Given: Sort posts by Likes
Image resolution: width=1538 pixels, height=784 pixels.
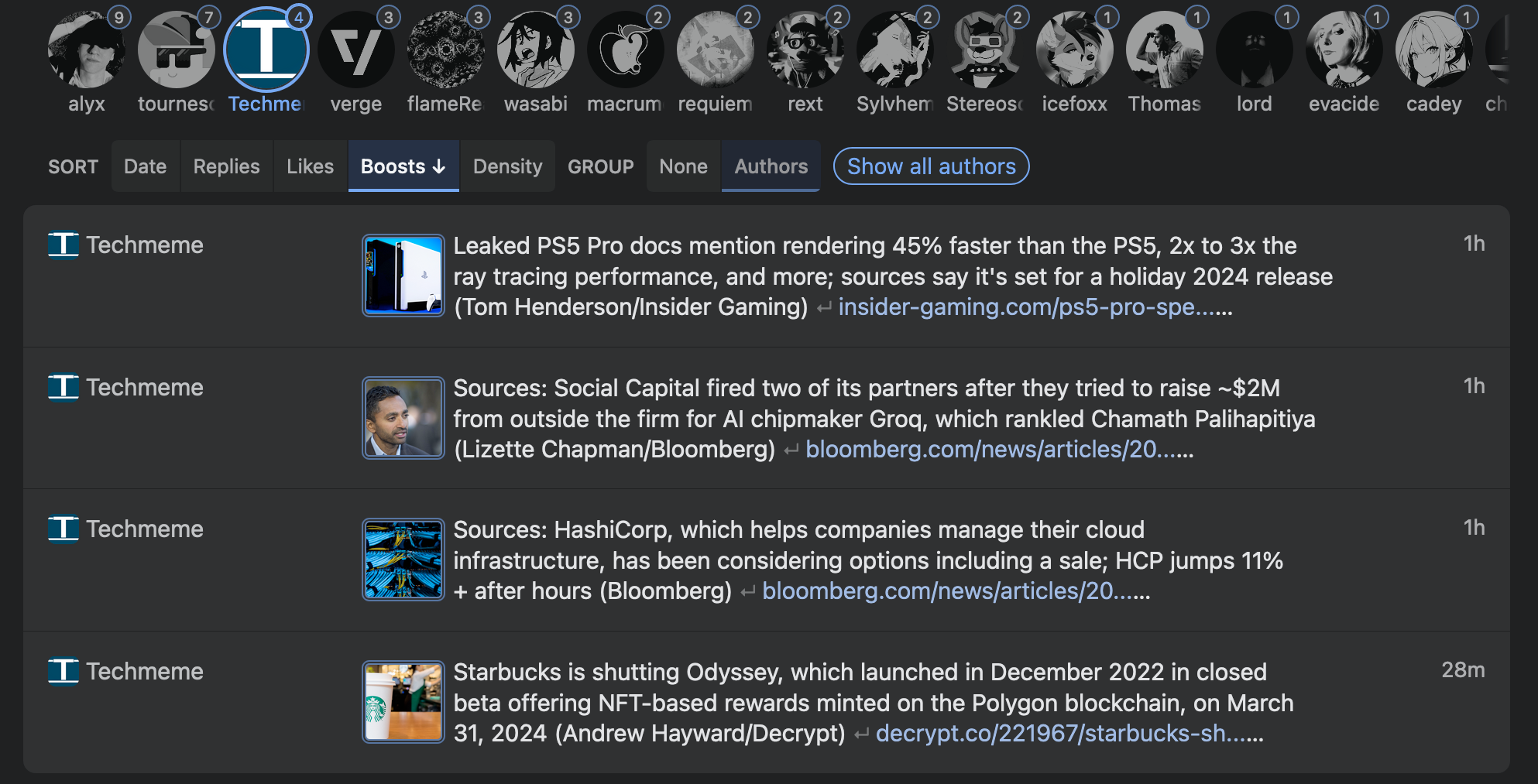Looking at the screenshot, I should [x=311, y=166].
